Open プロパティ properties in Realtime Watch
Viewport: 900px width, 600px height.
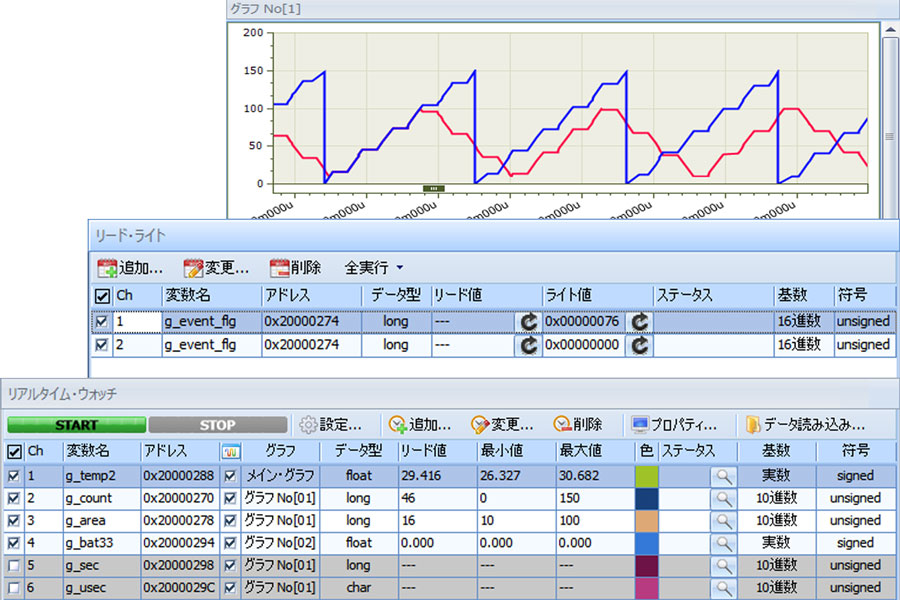[x=673, y=425]
